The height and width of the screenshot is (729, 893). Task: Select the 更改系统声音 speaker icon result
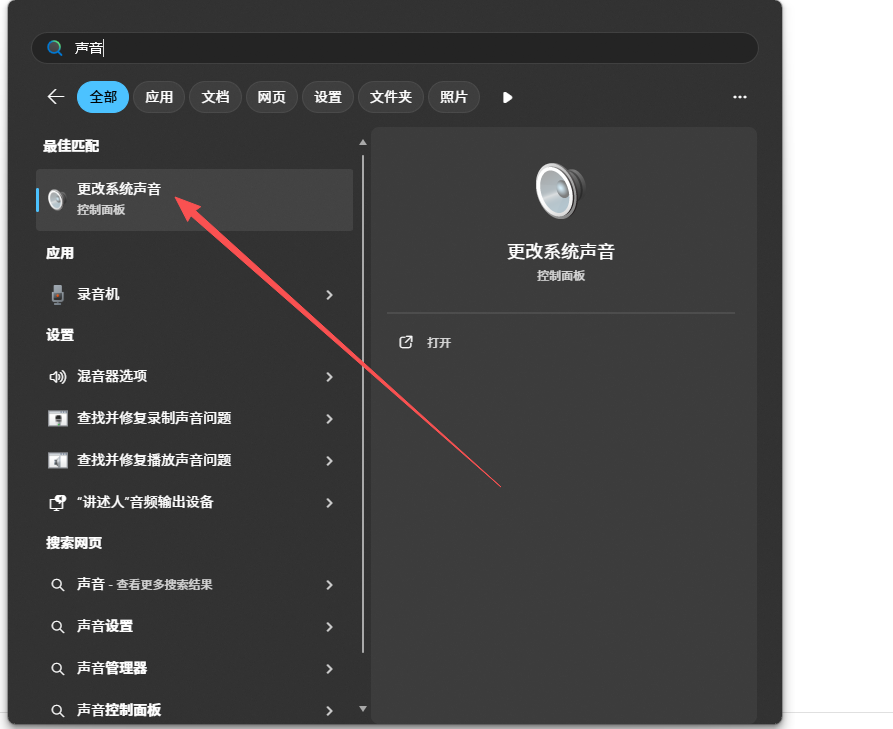tap(56, 199)
